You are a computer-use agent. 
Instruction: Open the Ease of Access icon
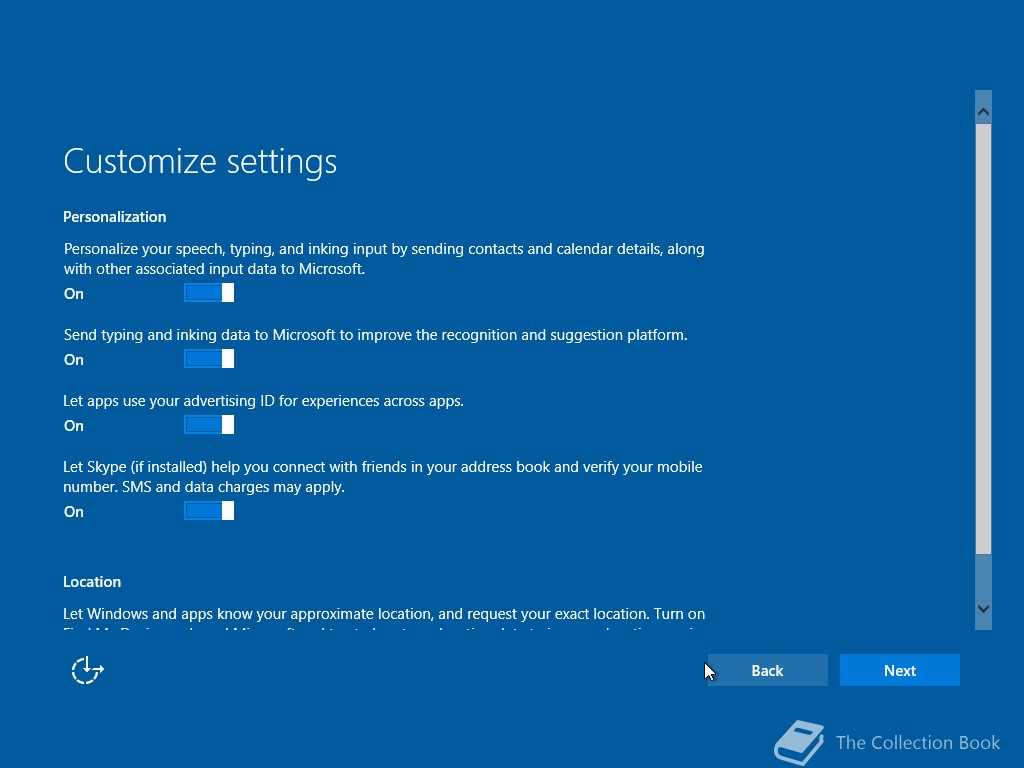(x=88, y=671)
